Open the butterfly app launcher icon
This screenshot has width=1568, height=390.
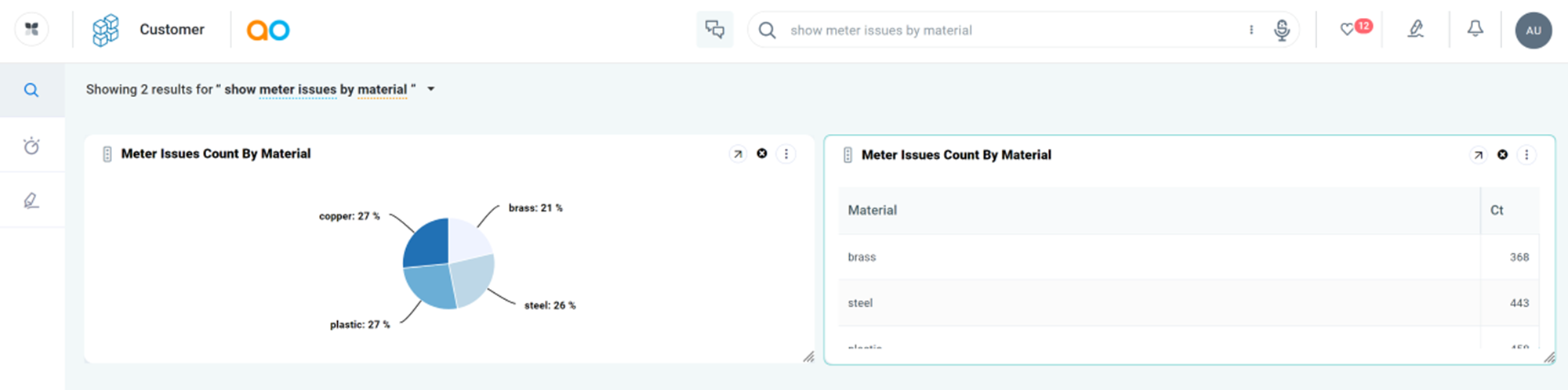(x=31, y=30)
